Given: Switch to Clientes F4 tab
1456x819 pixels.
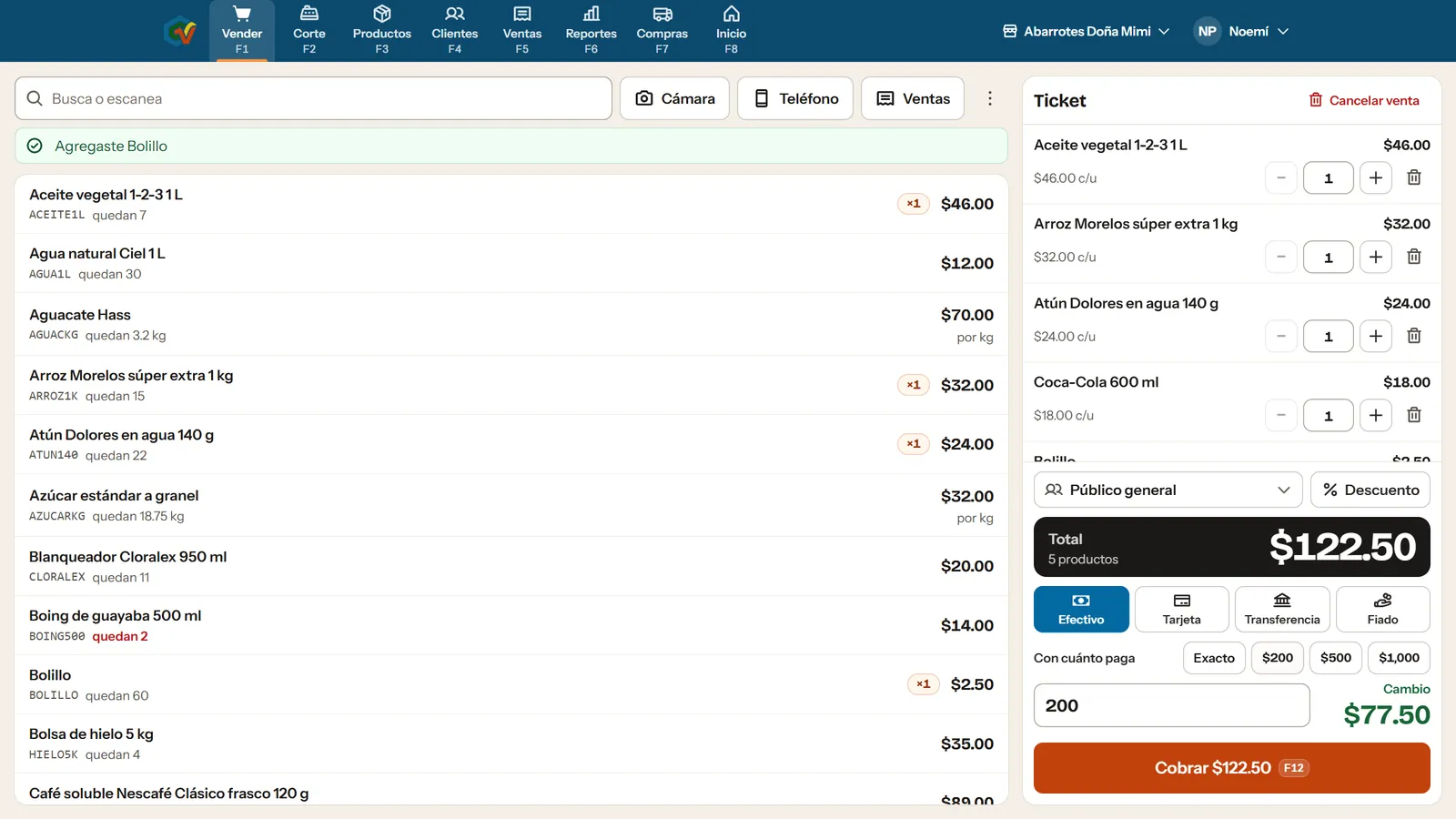Looking at the screenshot, I should pyautogui.click(x=455, y=31).
